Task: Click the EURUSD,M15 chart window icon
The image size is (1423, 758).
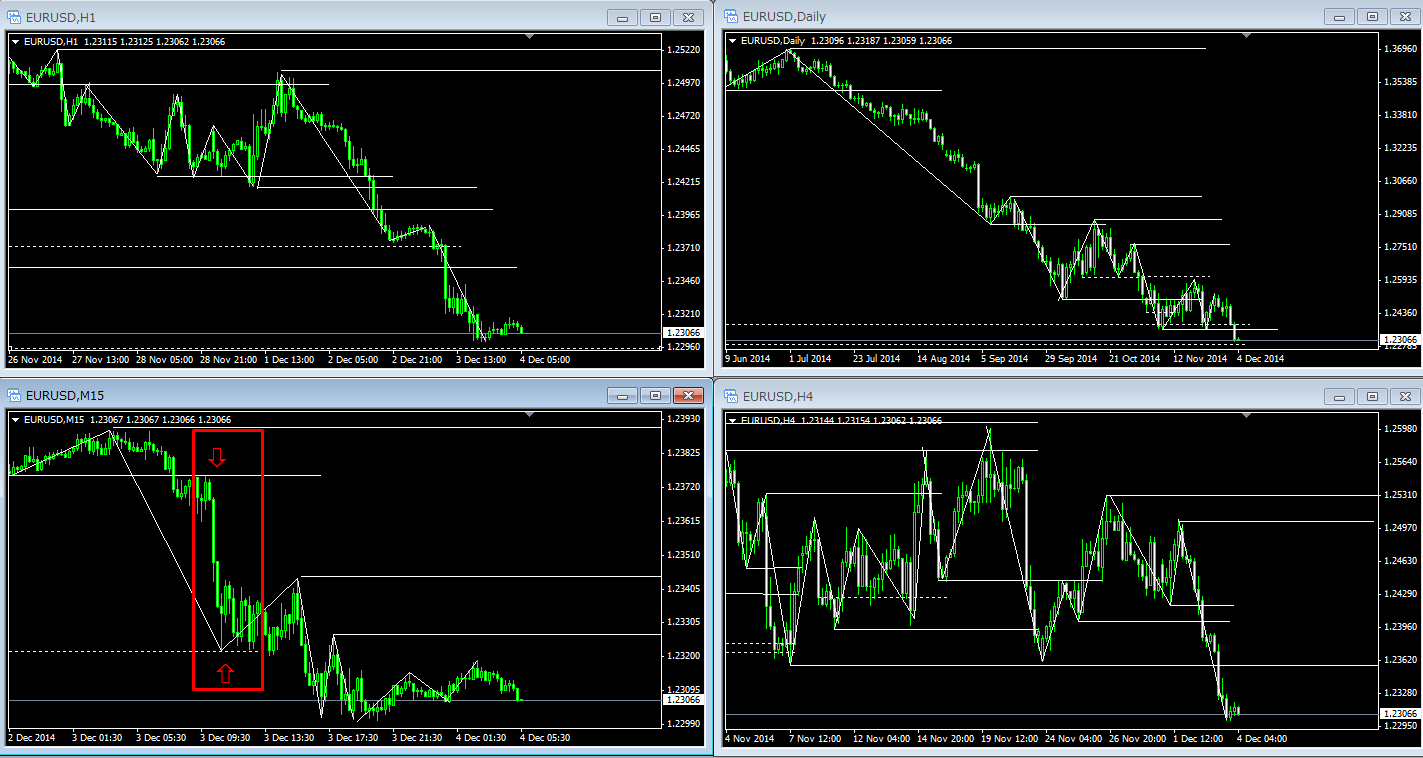Action: pyautogui.click(x=14, y=395)
